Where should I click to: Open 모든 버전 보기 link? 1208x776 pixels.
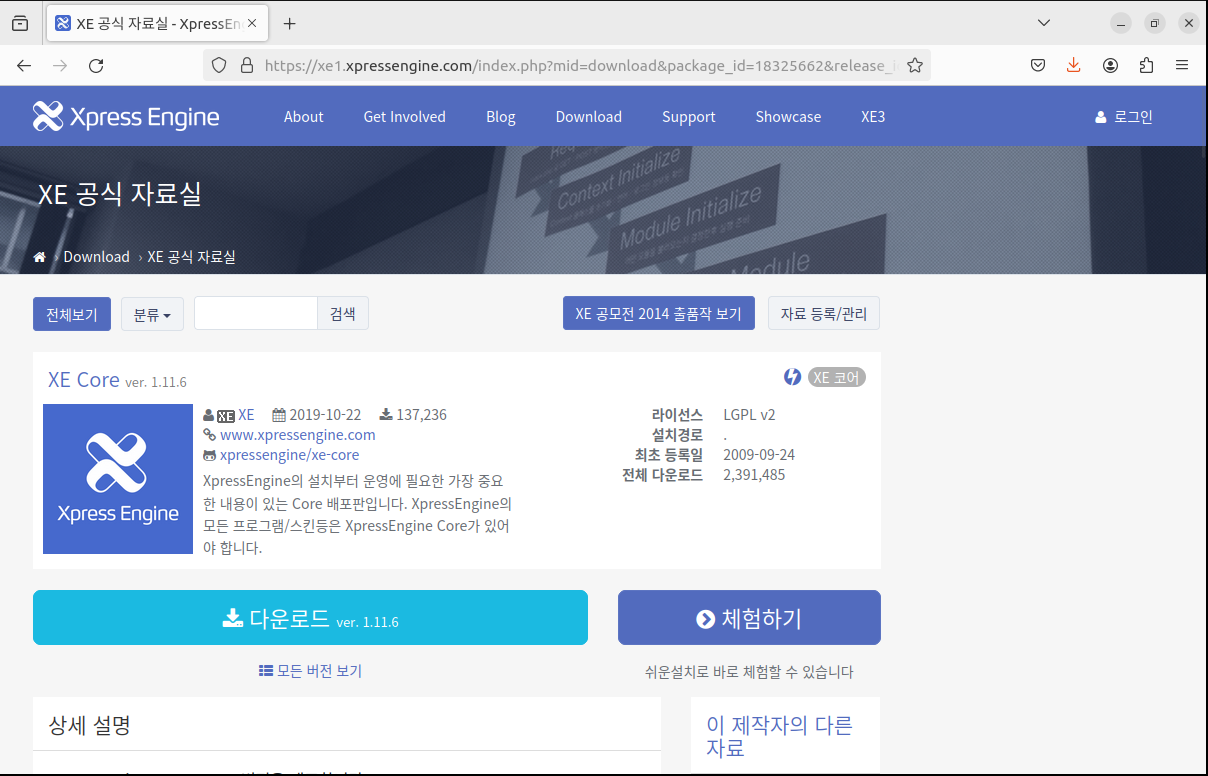[310, 671]
